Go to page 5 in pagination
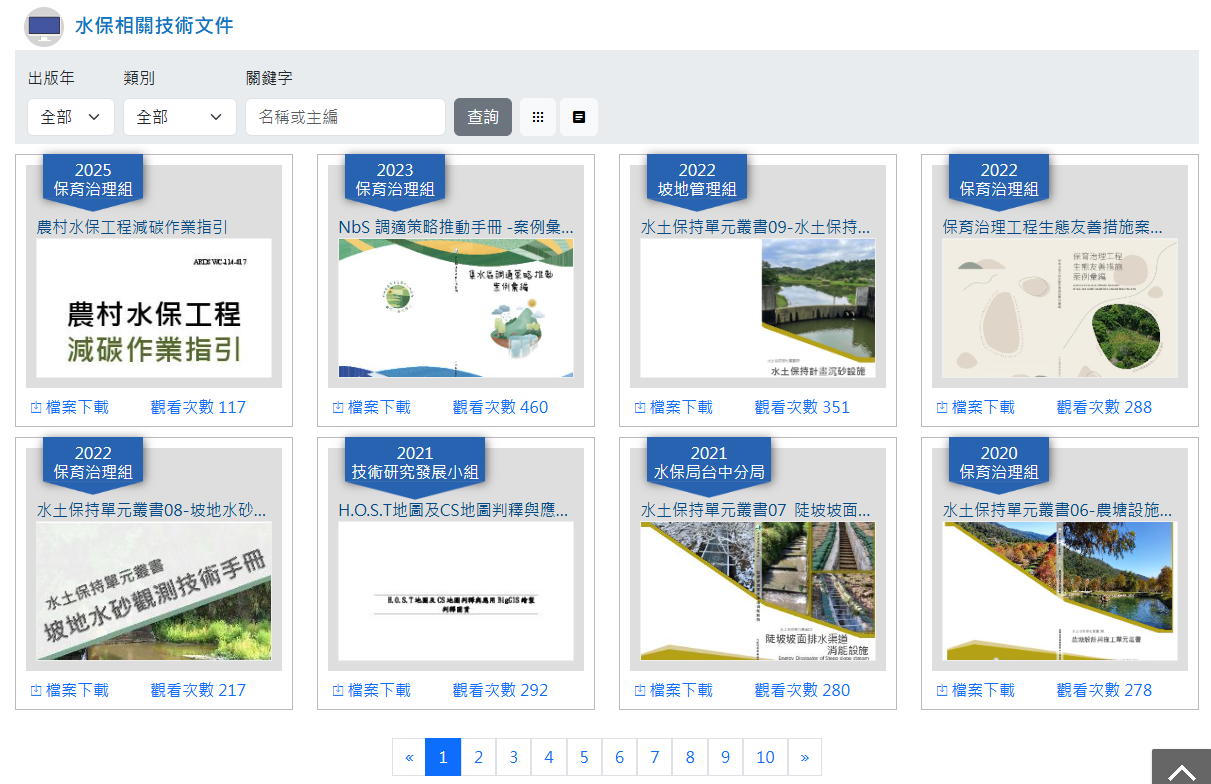The width and height of the screenshot is (1211, 784). pos(584,757)
